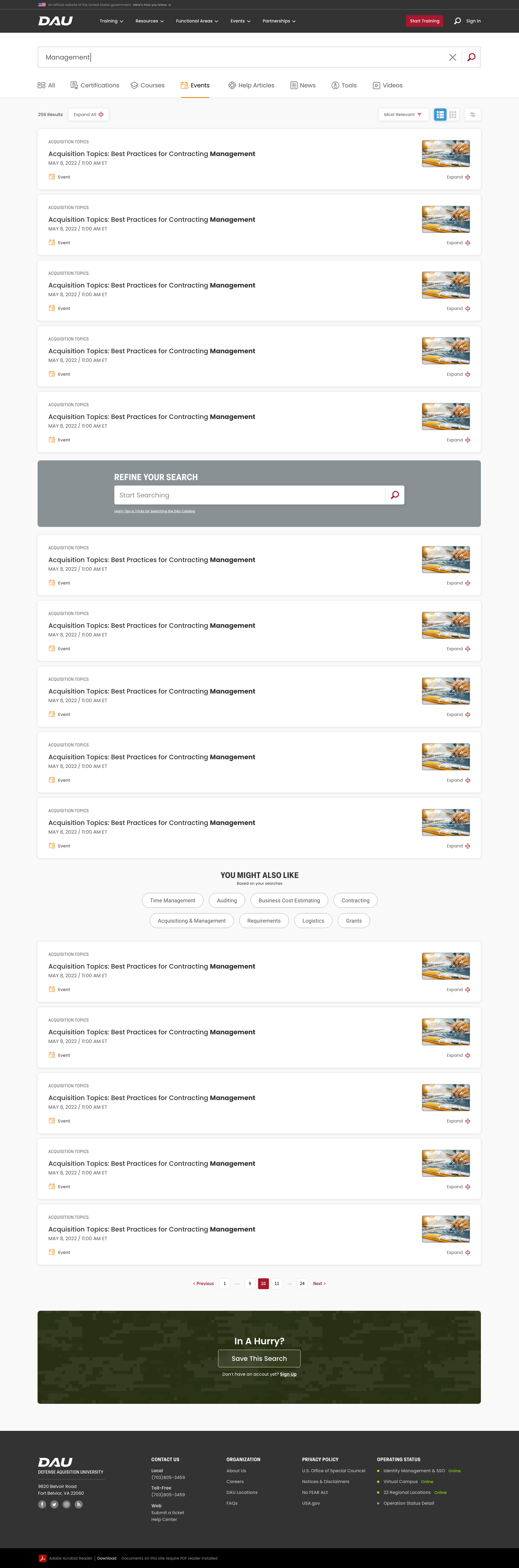Open the Most Relevant sort dropdown

click(403, 114)
